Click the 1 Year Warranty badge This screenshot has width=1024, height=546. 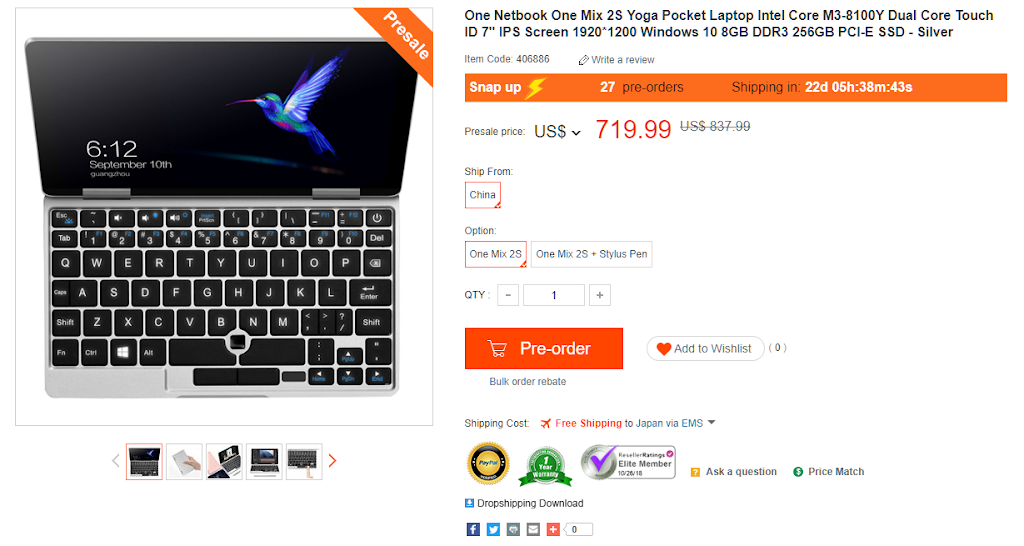(545, 466)
